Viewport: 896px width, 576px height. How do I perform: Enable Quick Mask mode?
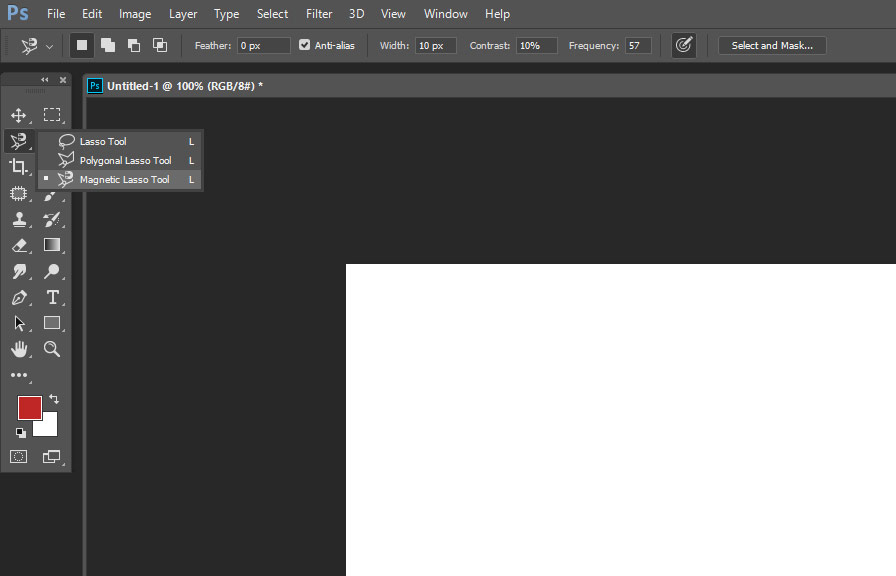pyautogui.click(x=19, y=456)
